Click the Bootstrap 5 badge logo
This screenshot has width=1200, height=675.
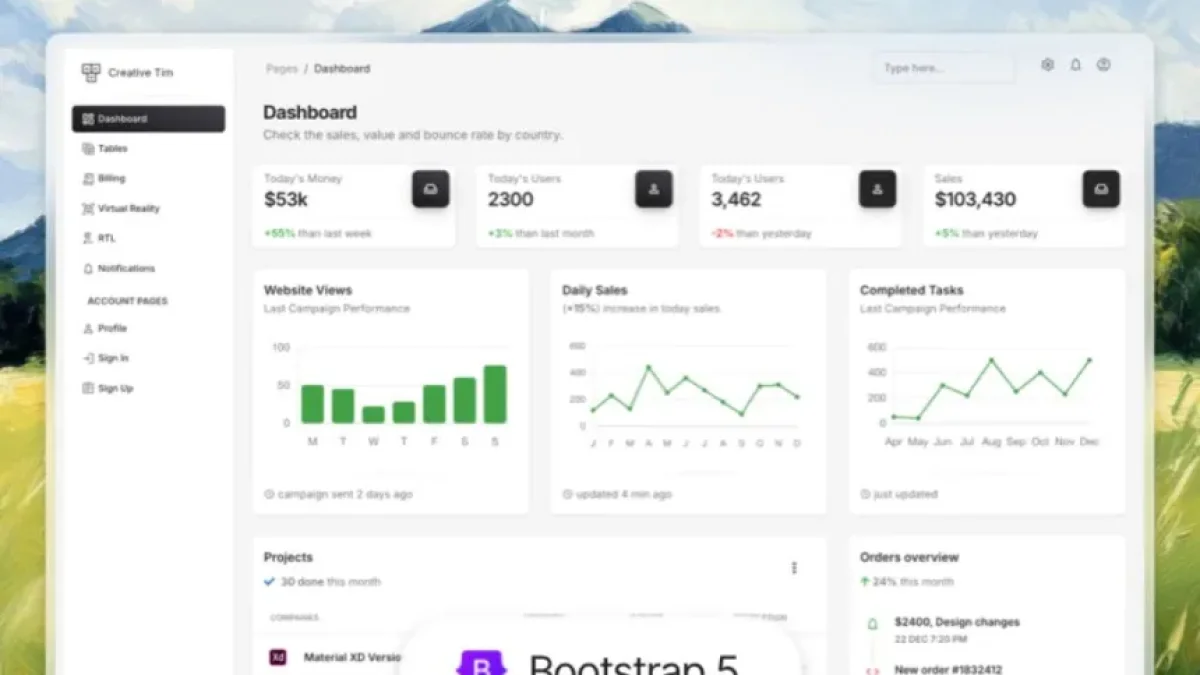point(482,664)
